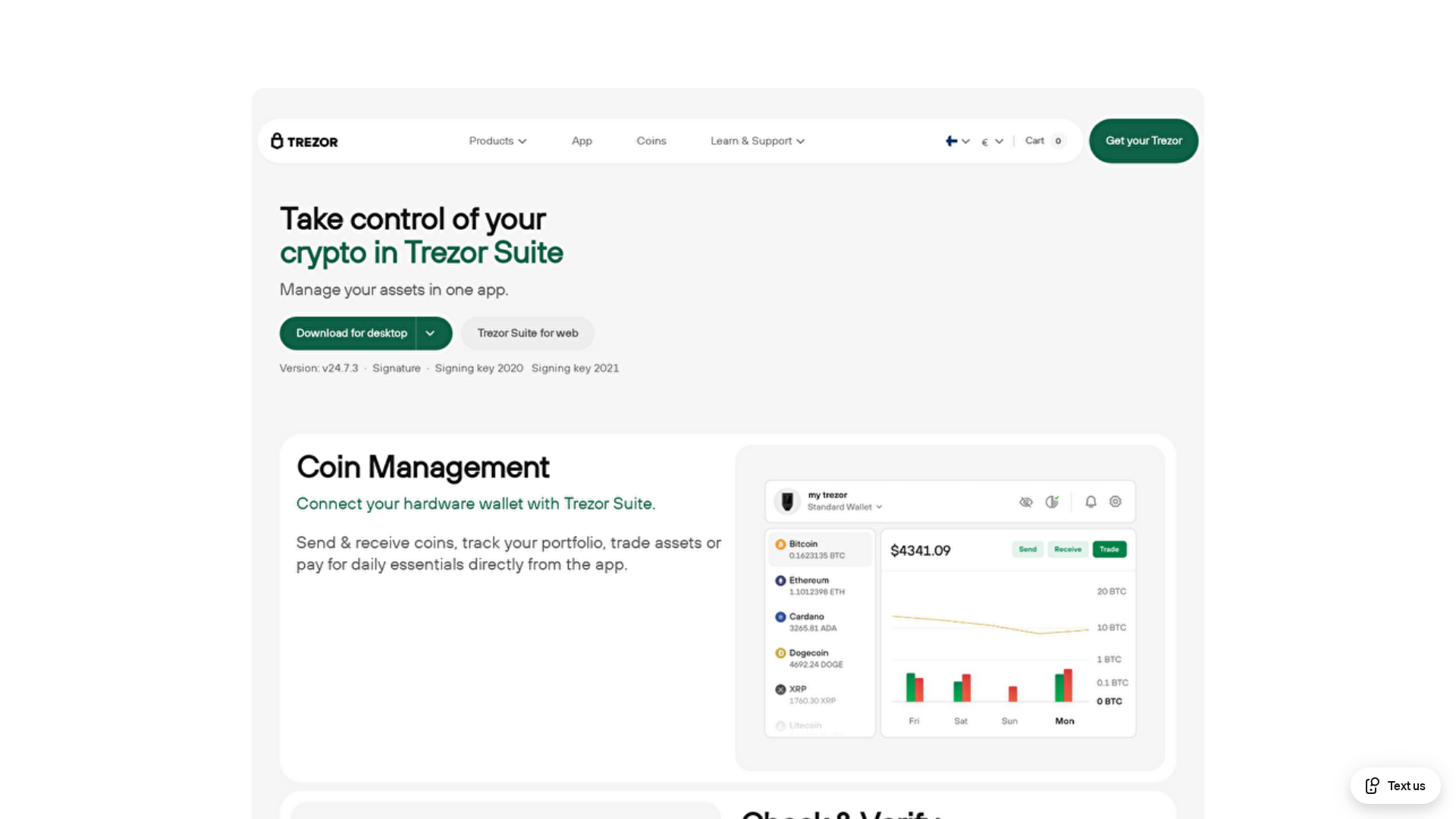Open the Signature link
The height and width of the screenshot is (819, 1456).
(x=396, y=368)
